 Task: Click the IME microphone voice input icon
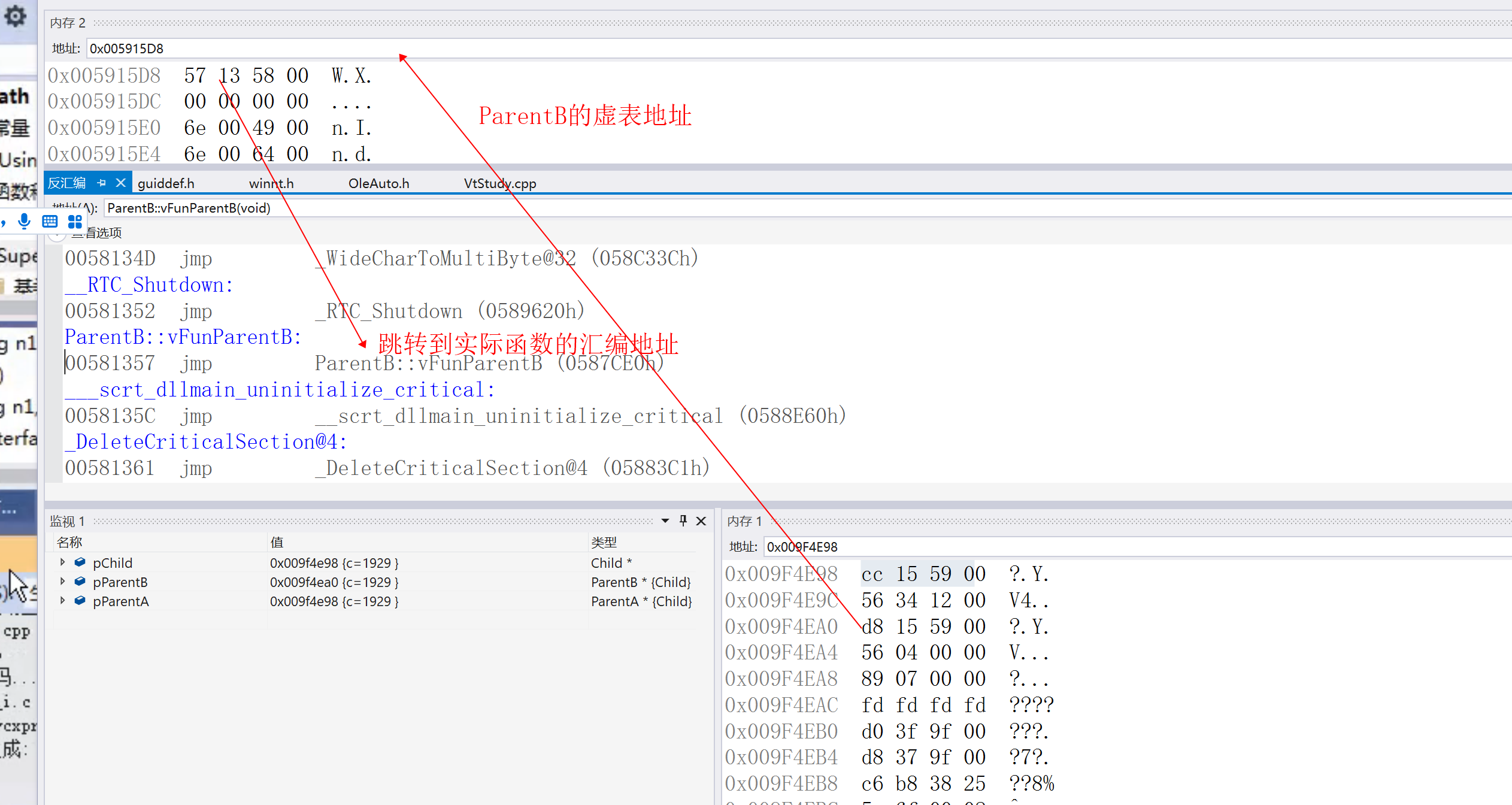tap(24, 222)
